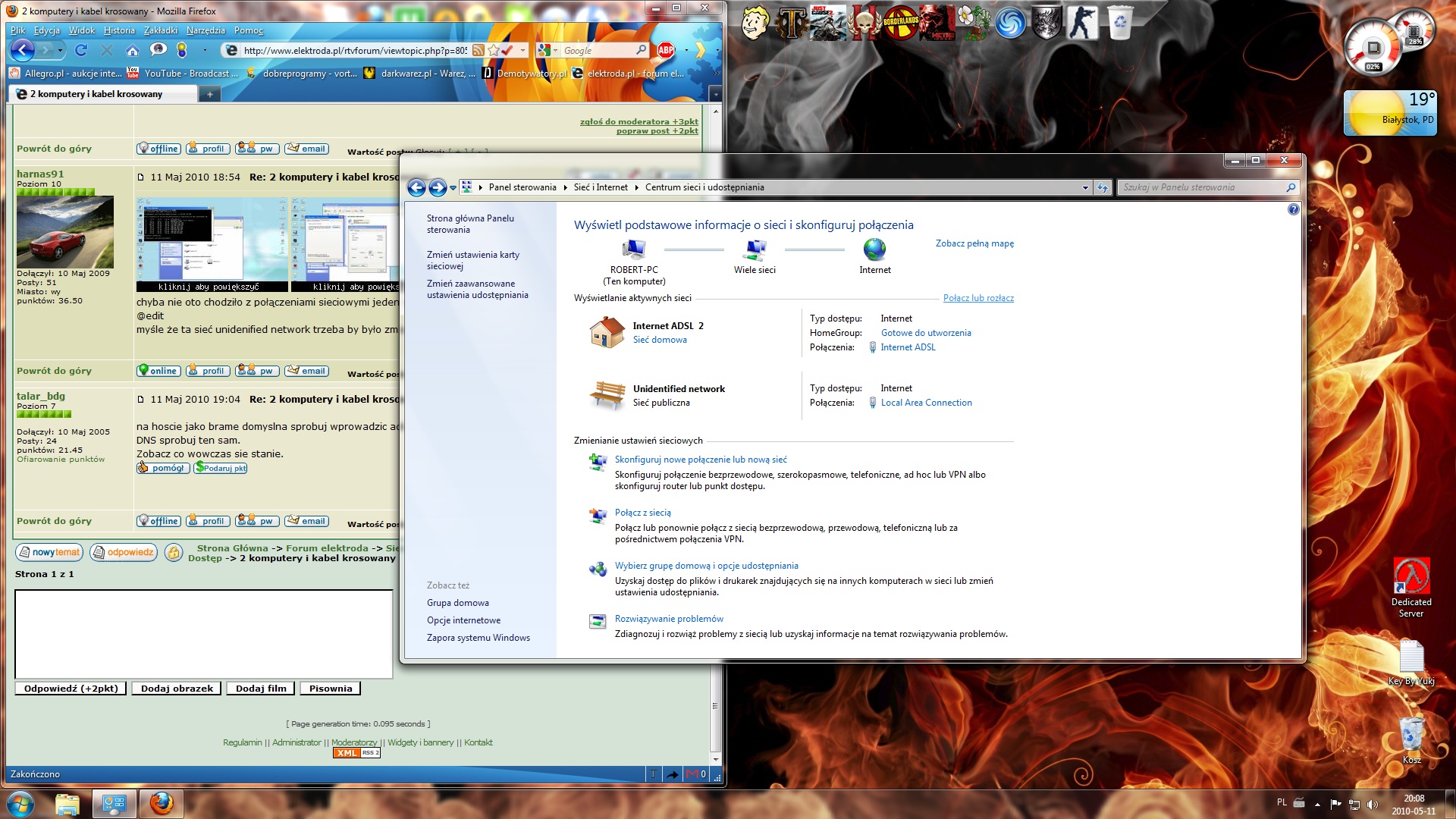Open a new tab with the plus button
The height and width of the screenshot is (819, 1456).
[x=209, y=94]
